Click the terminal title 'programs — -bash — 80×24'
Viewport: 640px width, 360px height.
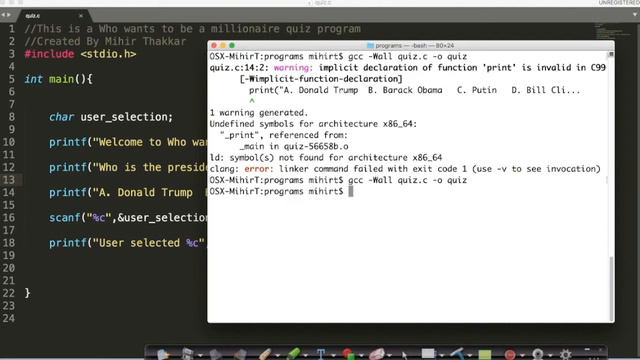coord(414,46)
